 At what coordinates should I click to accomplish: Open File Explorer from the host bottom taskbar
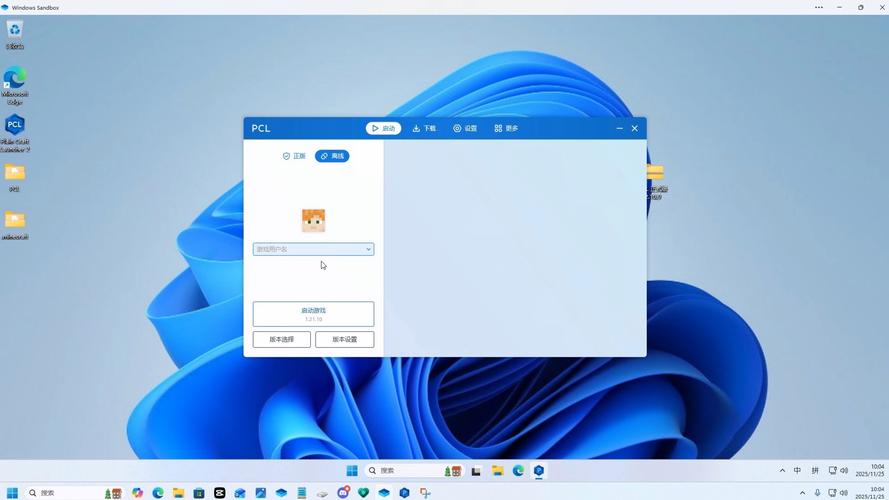179,493
